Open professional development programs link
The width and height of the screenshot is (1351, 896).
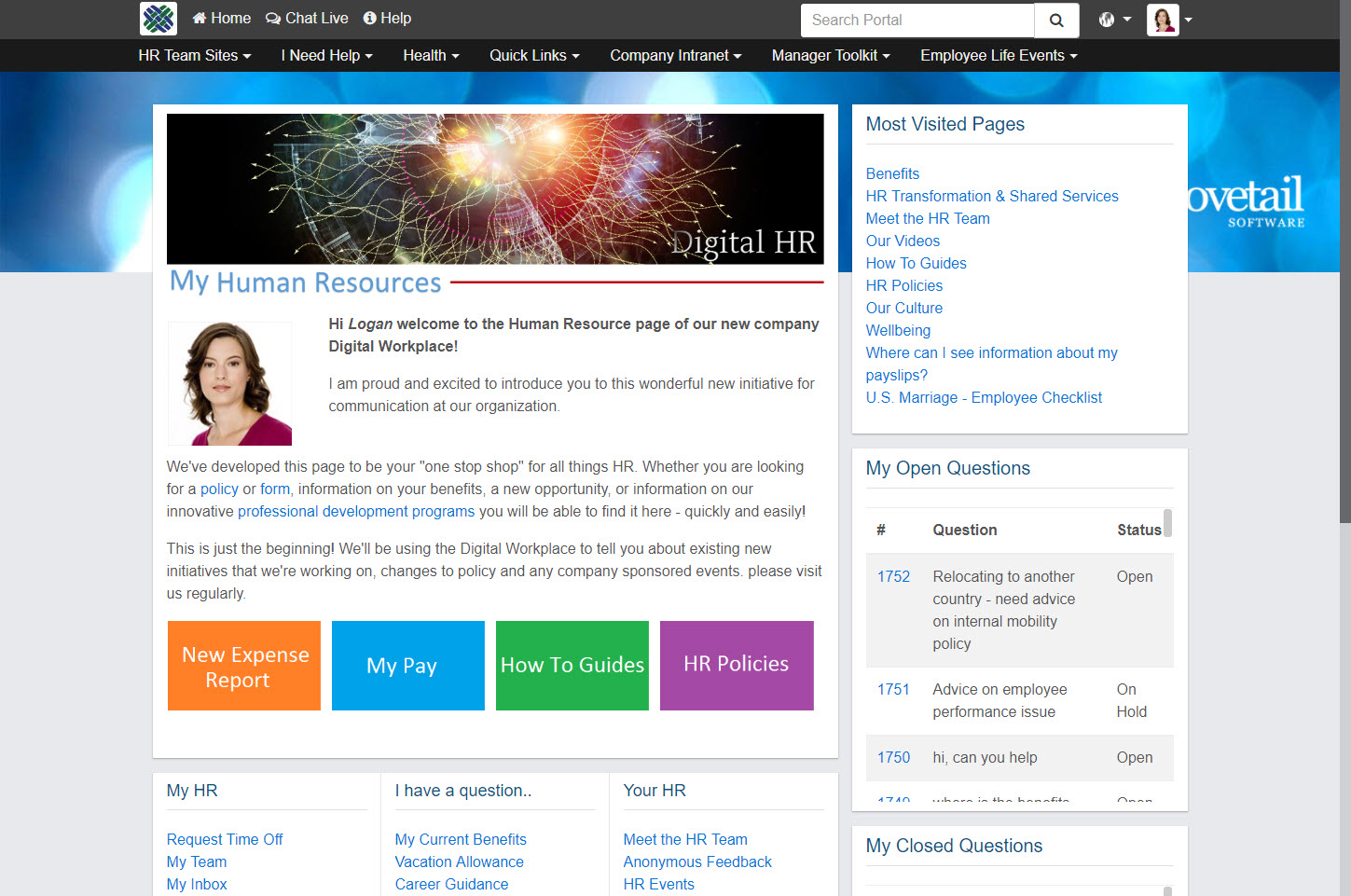[356, 512]
